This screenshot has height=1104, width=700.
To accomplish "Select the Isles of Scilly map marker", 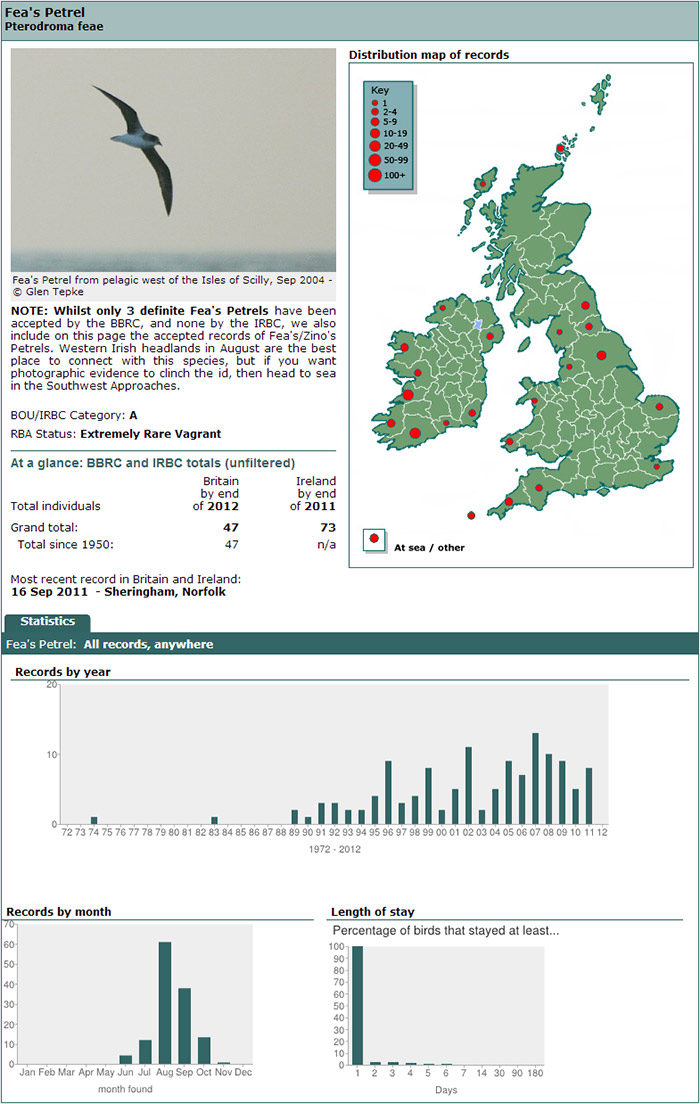I will [x=471, y=516].
